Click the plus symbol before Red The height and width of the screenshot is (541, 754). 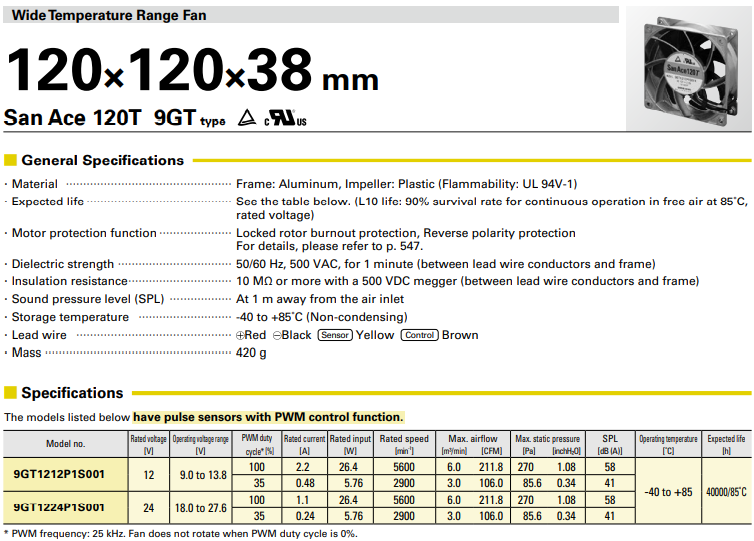click(240, 335)
